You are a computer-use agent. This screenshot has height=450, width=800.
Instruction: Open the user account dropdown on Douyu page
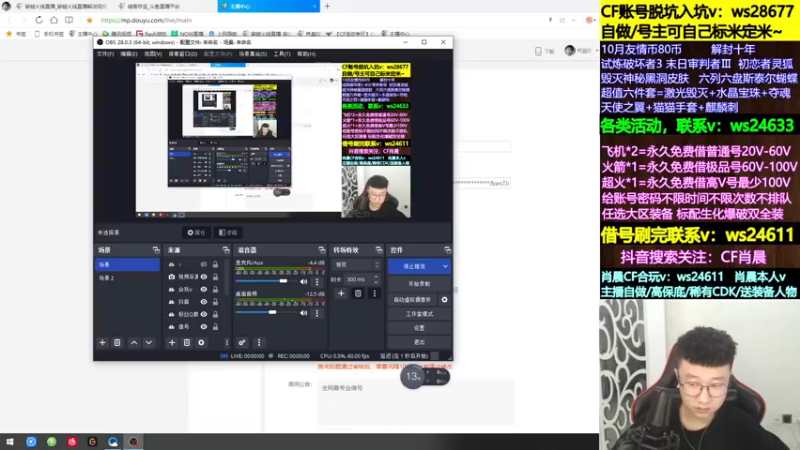tap(582, 51)
